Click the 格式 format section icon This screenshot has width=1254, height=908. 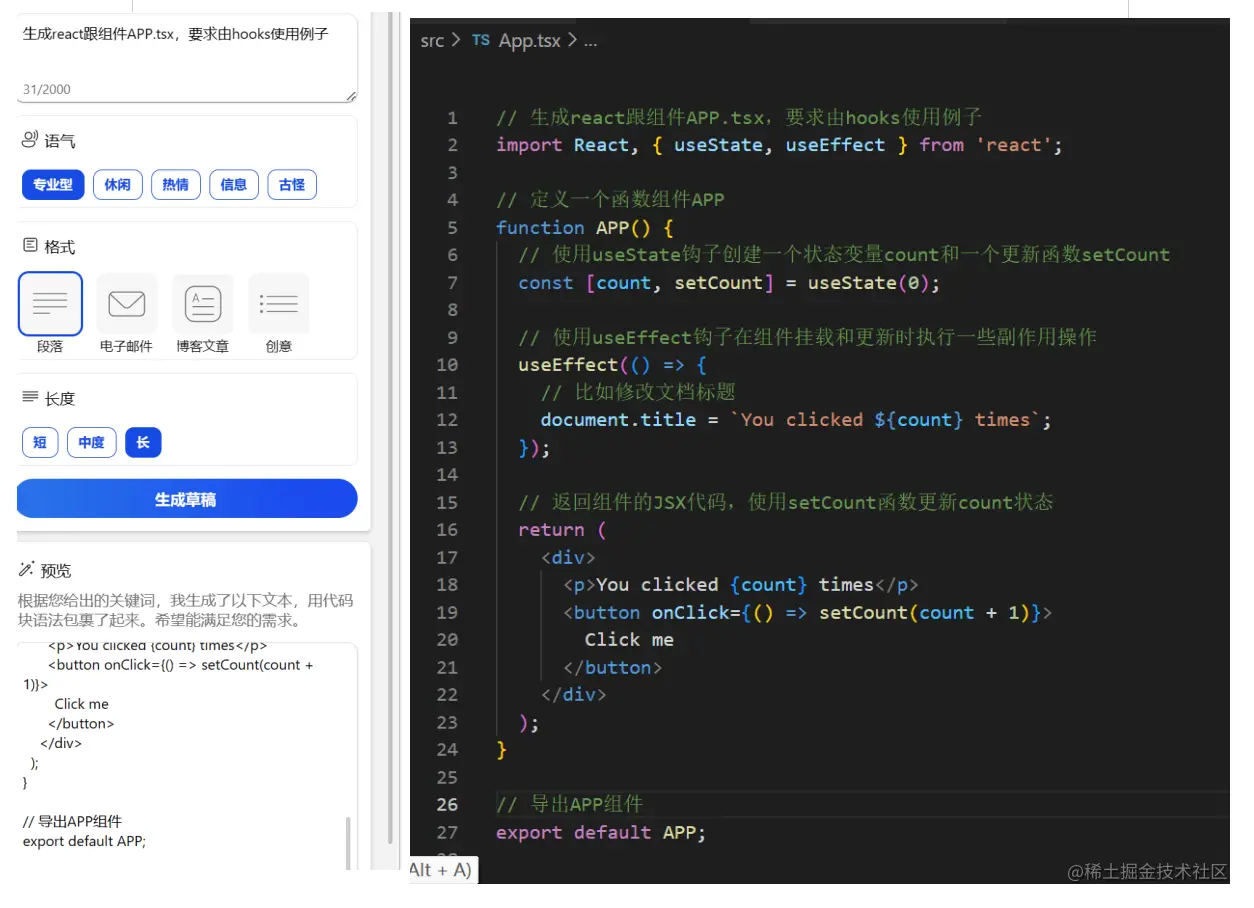tap(30, 245)
